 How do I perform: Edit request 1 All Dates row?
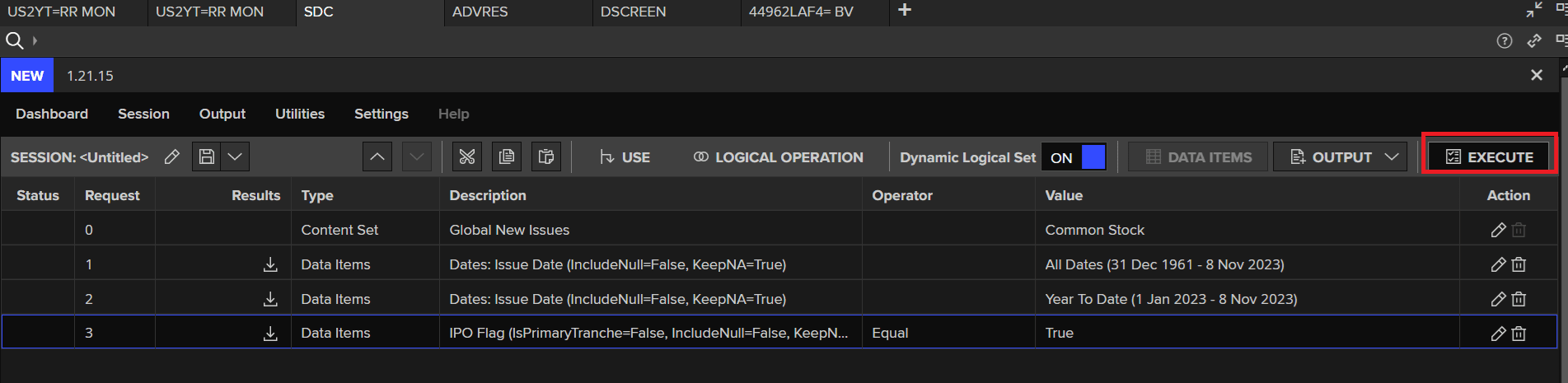(1499, 264)
